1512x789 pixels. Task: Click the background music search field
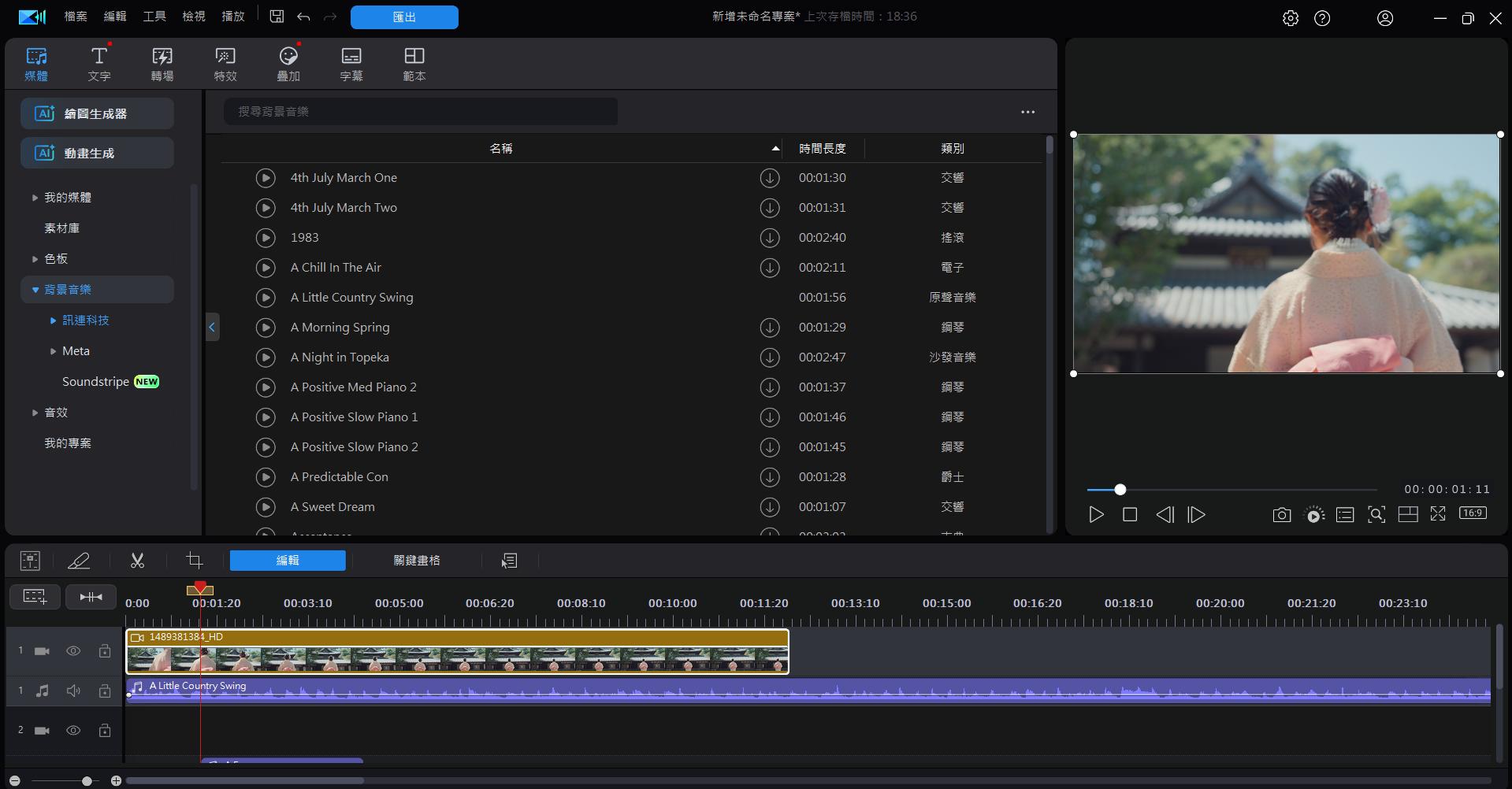pos(421,112)
